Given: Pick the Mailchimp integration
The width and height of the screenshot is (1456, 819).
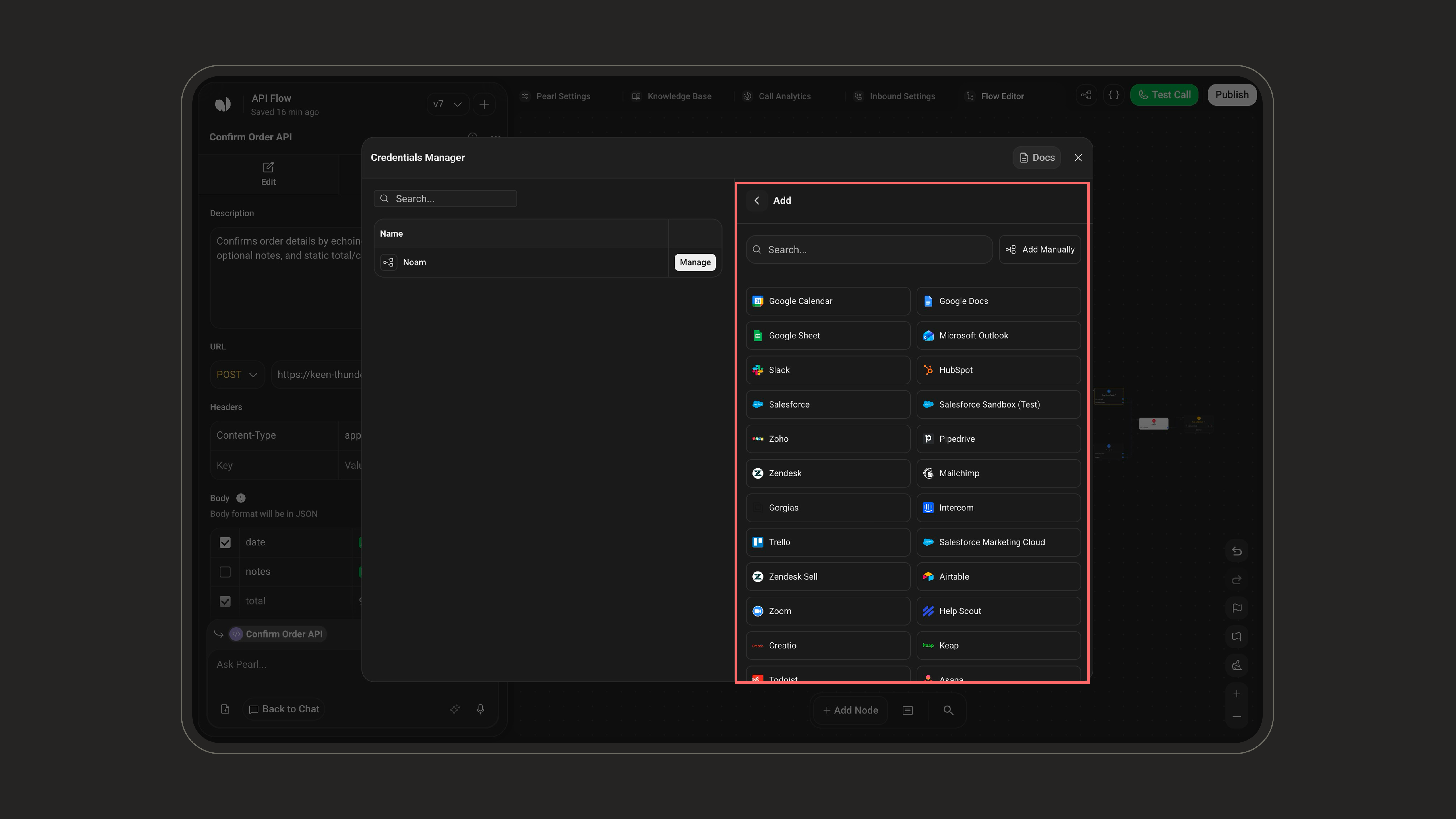Looking at the screenshot, I should tap(998, 474).
